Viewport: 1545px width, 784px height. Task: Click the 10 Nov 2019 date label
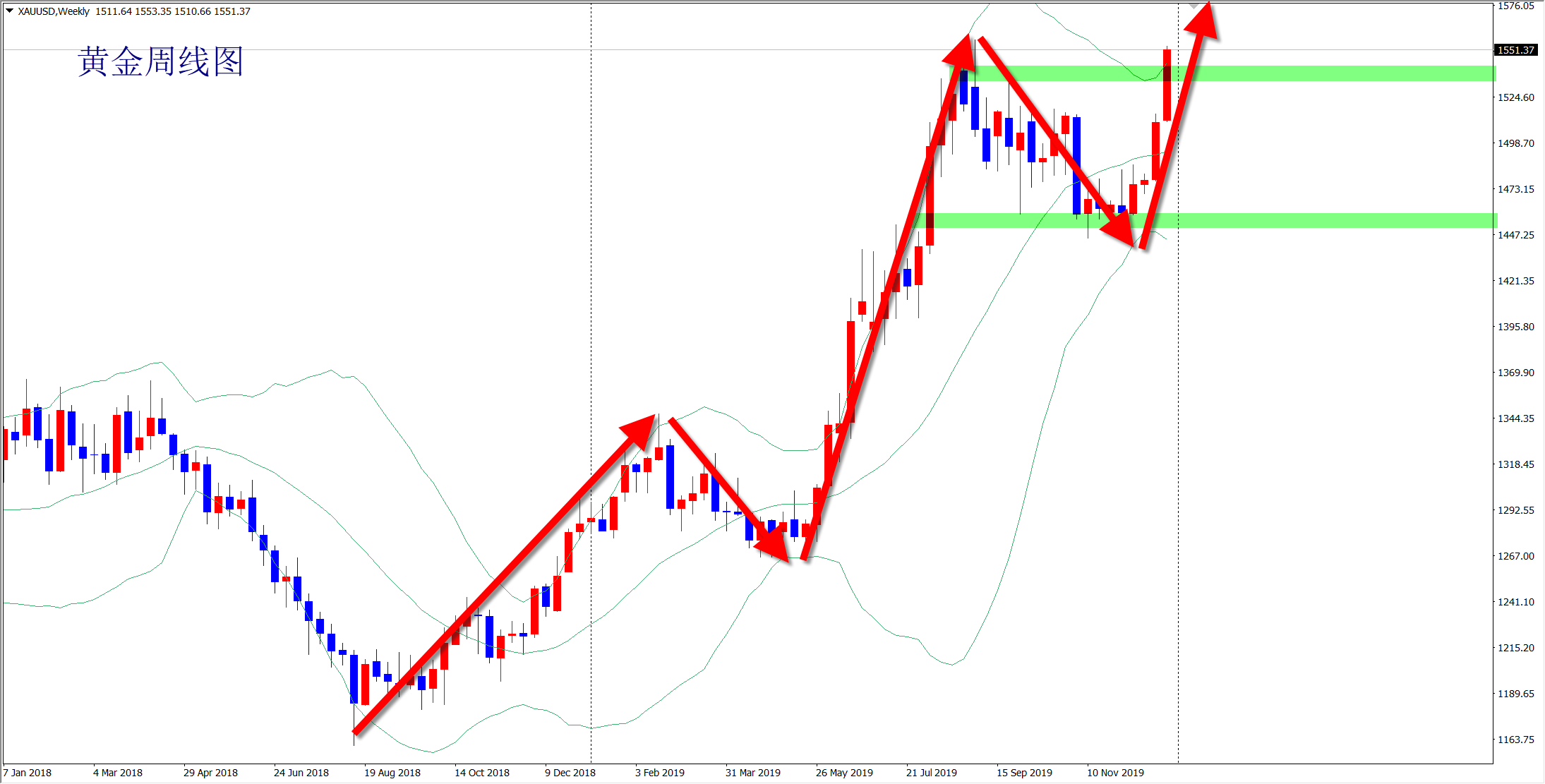[x=1115, y=773]
